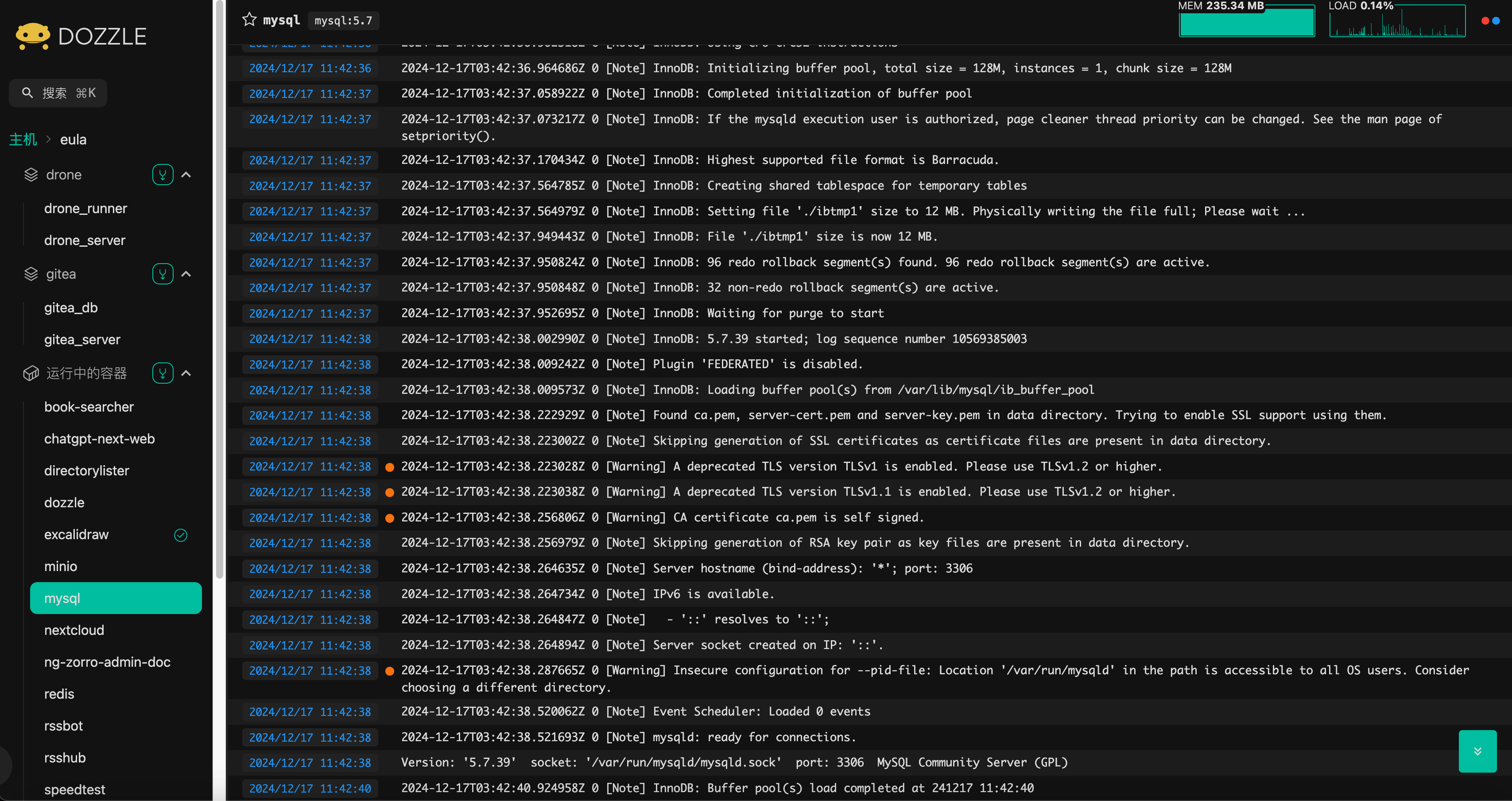
Task: Merge all running containers' logs with the fork icon
Action: 163,373
